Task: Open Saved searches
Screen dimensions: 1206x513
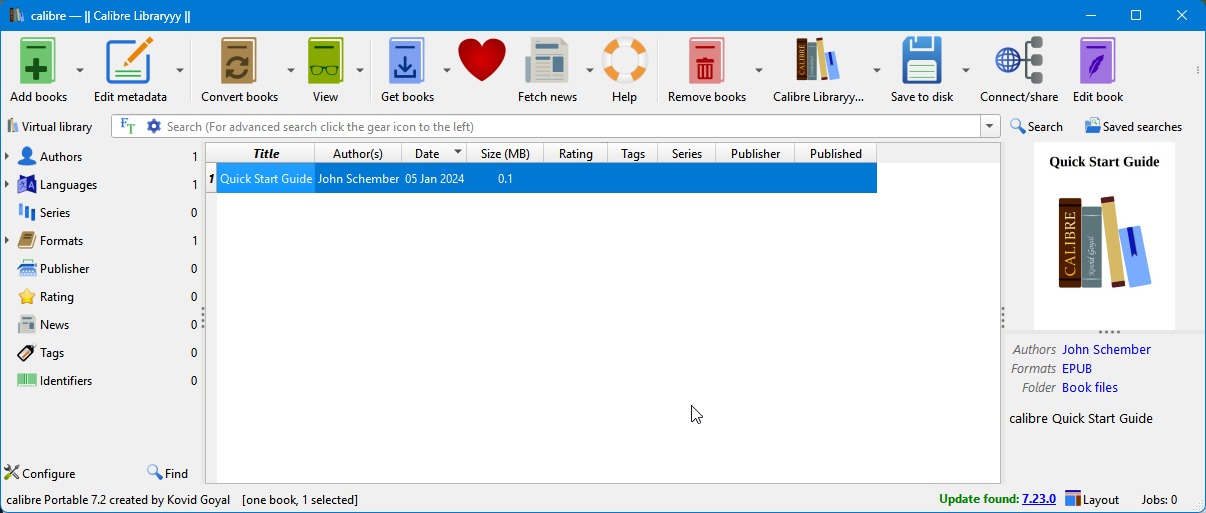Action: tap(1133, 126)
